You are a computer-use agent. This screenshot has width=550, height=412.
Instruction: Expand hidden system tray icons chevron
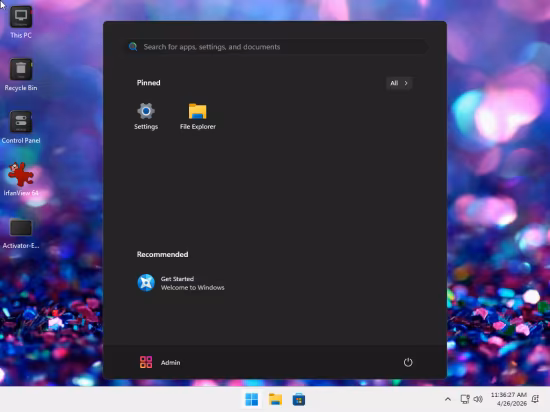point(448,399)
